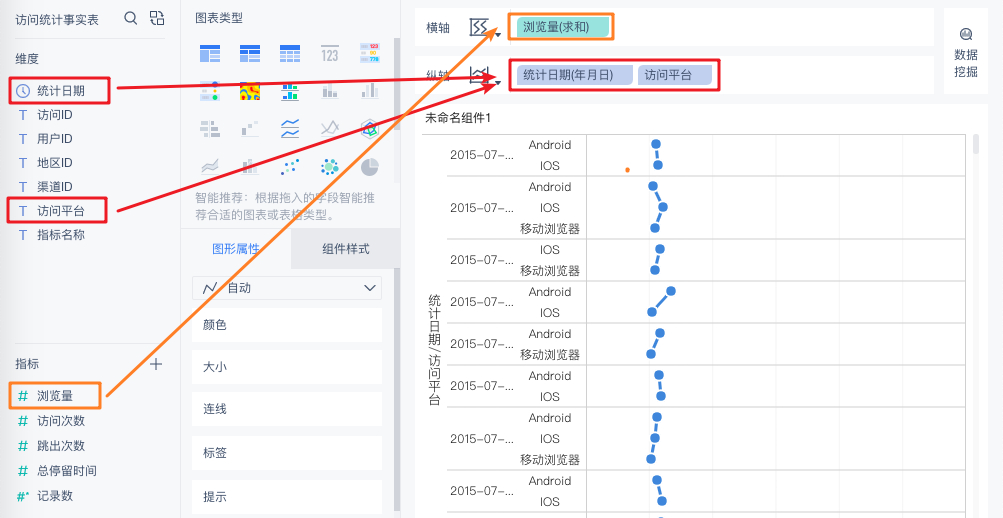Select the 访问次数 indicator field
This screenshot has width=1003, height=518.
[x=61, y=421]
